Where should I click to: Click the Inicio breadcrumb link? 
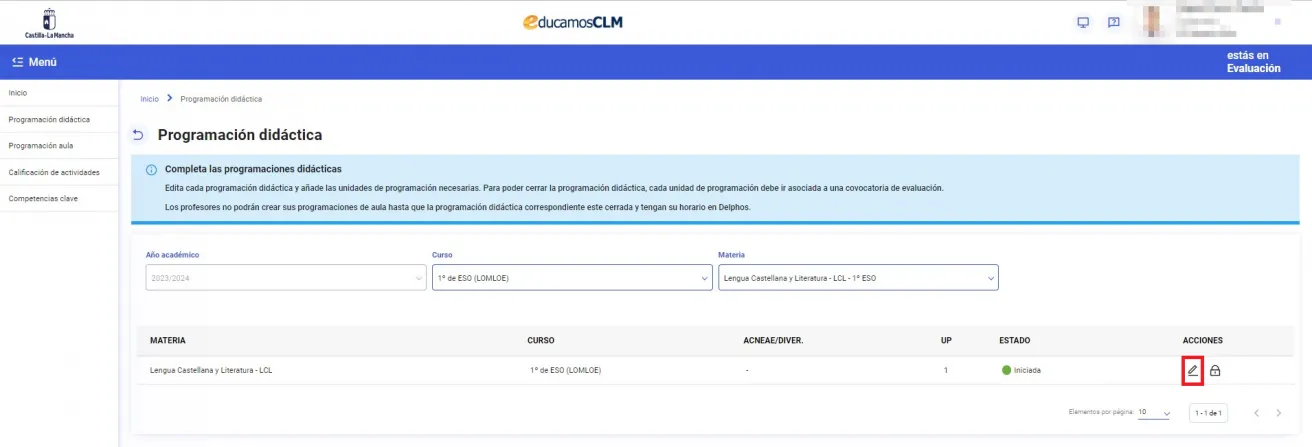(149, 99)
